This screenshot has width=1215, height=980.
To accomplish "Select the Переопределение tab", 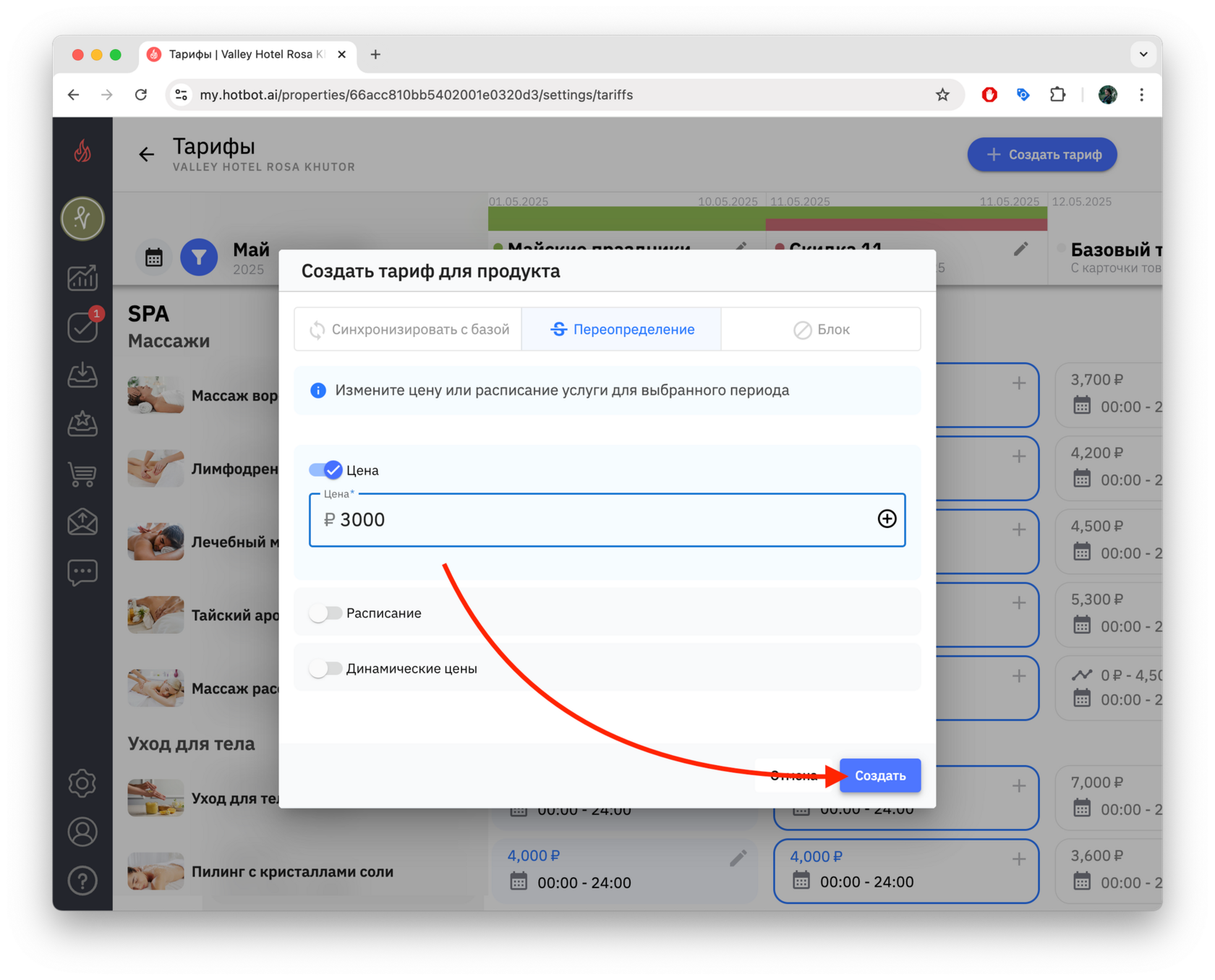I will click(621, 329).
